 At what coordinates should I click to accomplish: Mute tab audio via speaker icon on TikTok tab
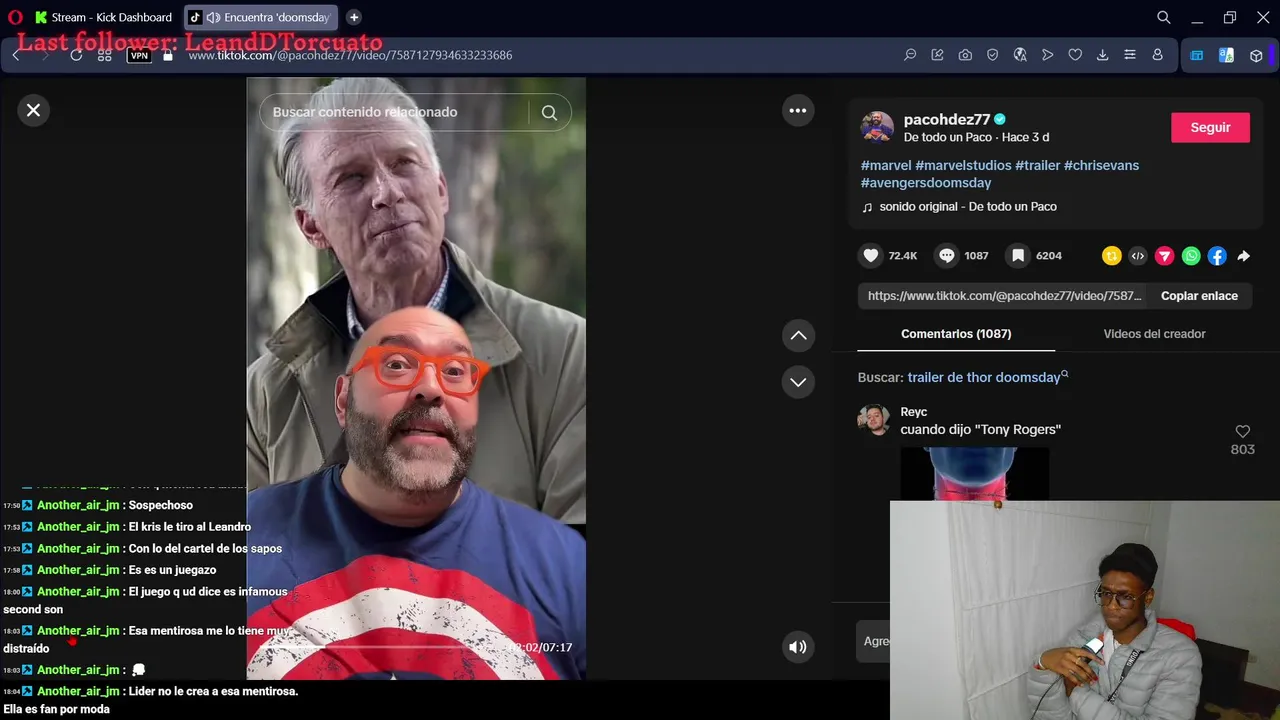(x=213, y=17)
